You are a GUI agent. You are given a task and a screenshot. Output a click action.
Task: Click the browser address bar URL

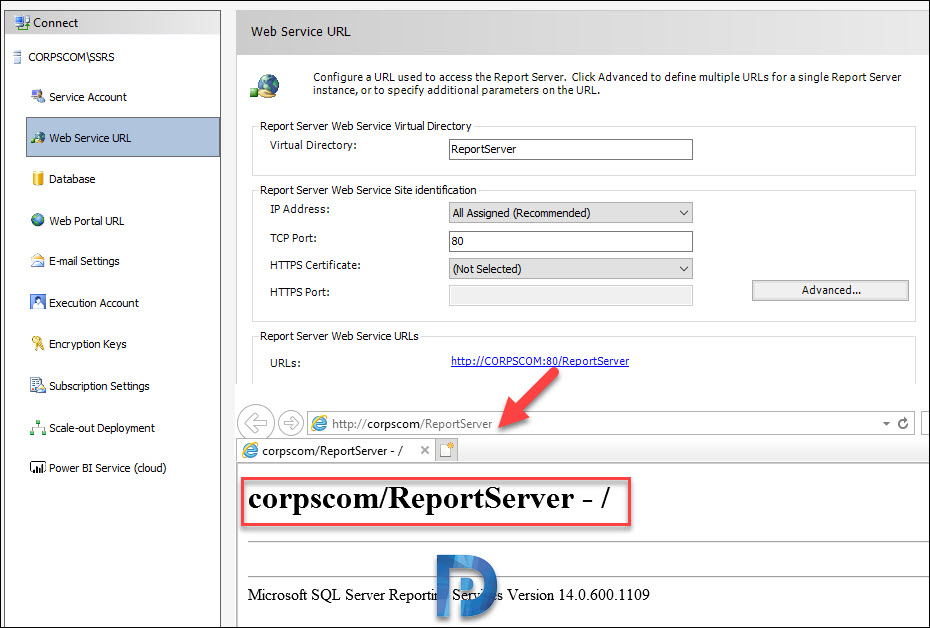pos(412,423)
